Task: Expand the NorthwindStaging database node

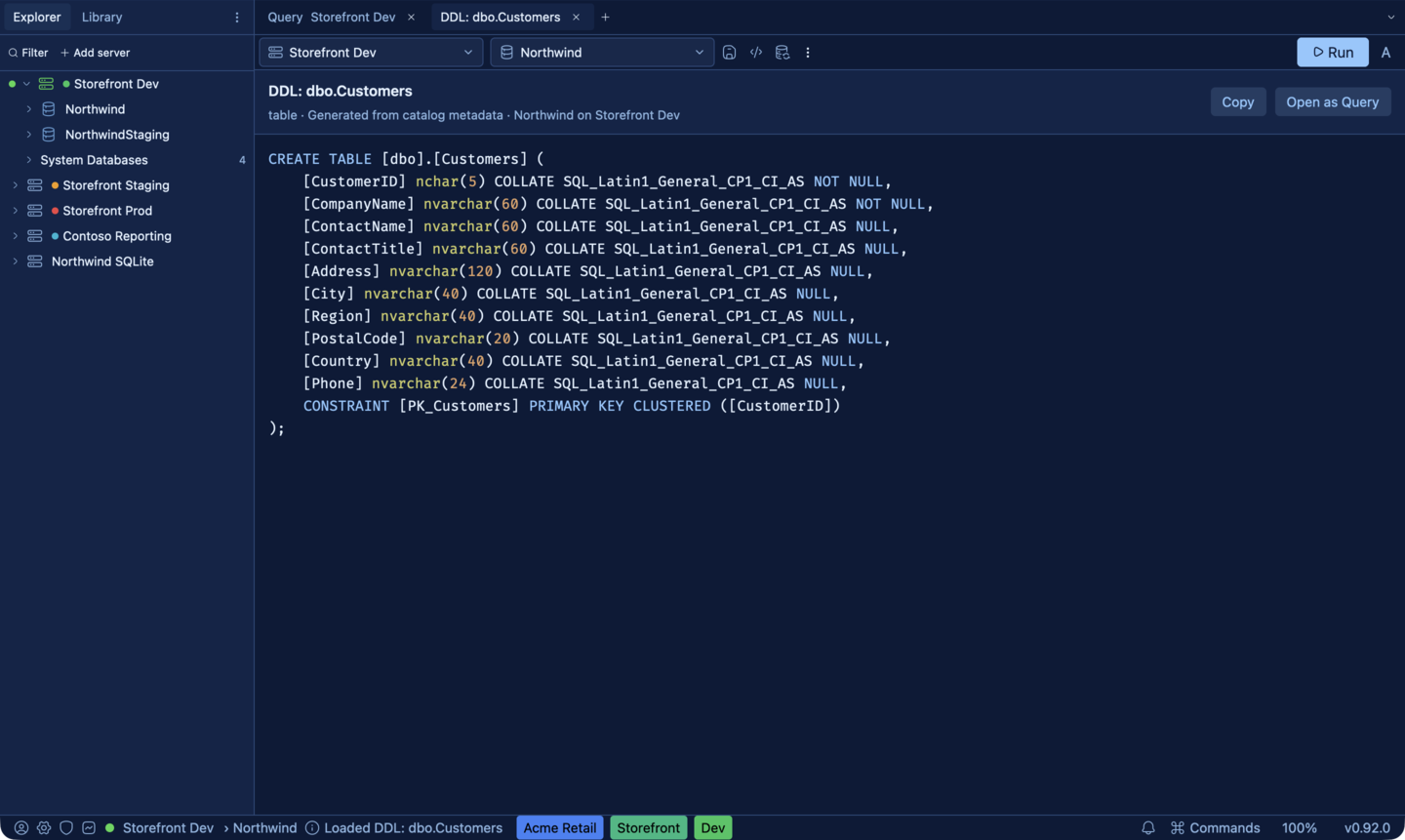Action: [28, 135]
